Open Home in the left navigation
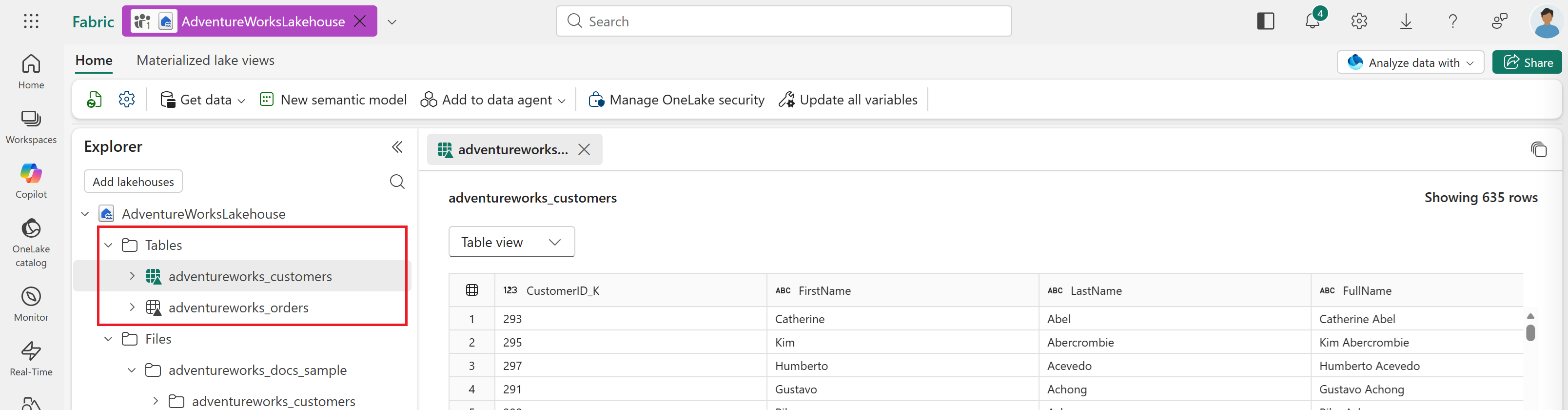Image resolution: width=1568 pixels, height=410 pixels. point(31,72)
